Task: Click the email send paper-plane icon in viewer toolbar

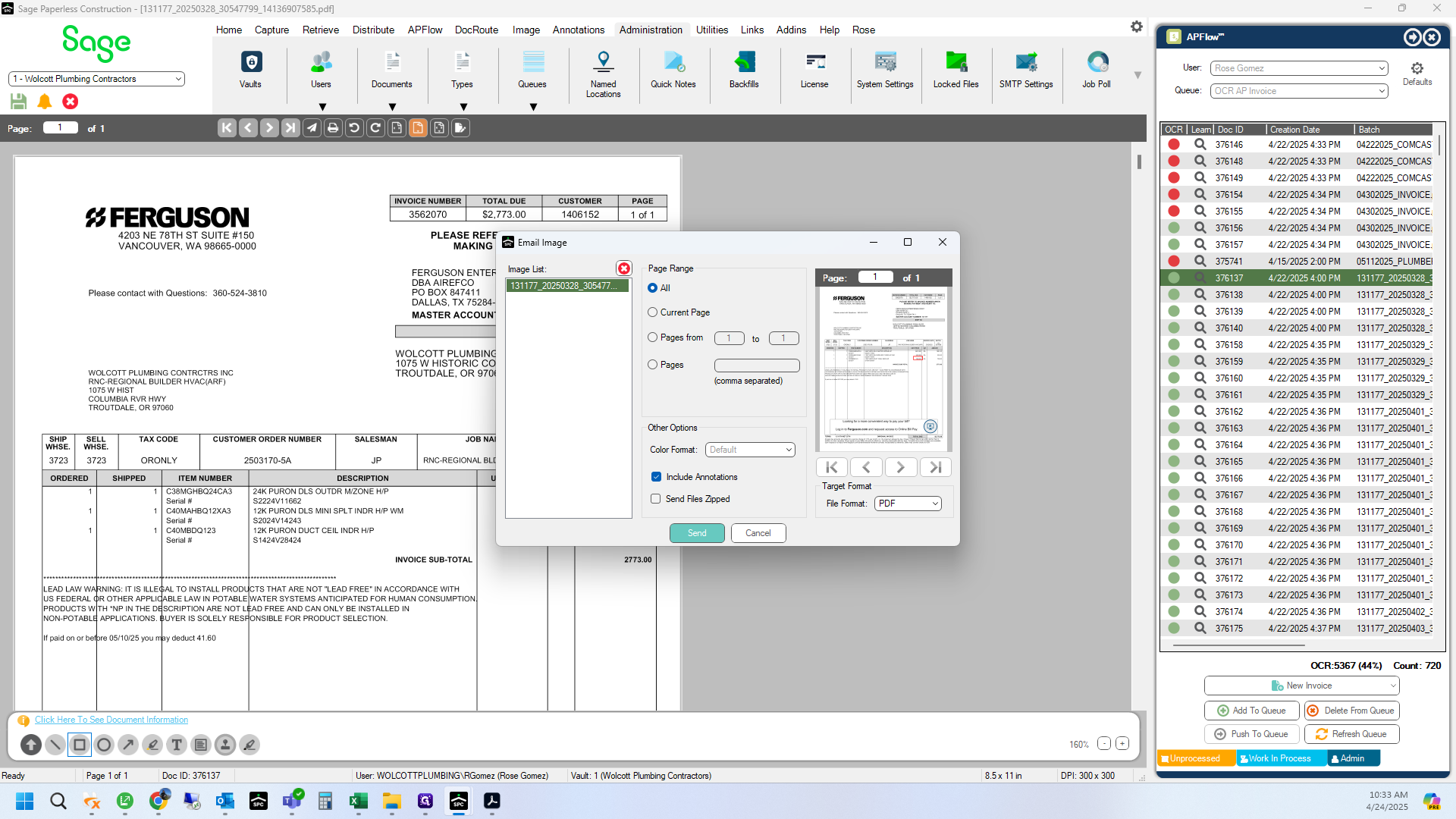Action: point(312,128)
